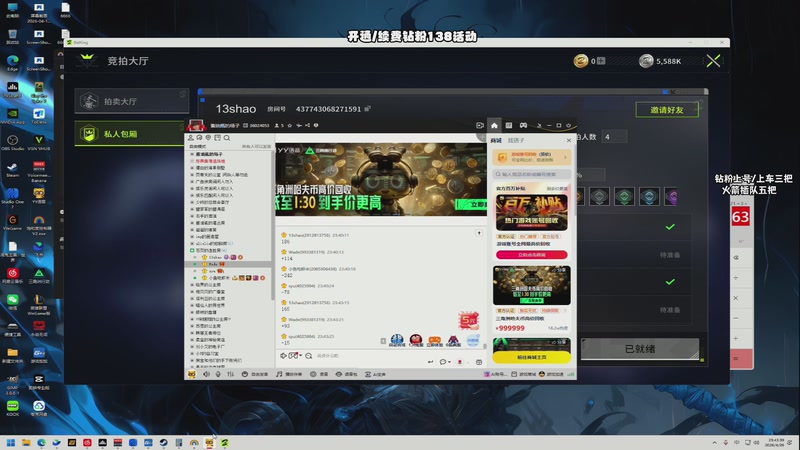Click the emoji face icon in chat input bar
The image size is (800, 450).
(309, 356)
